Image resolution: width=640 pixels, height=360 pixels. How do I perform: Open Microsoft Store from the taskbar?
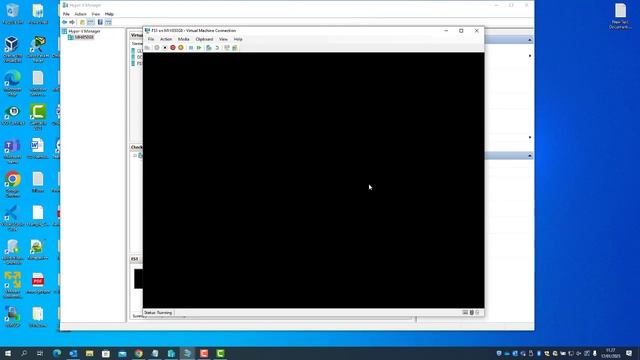click(106, 353)
